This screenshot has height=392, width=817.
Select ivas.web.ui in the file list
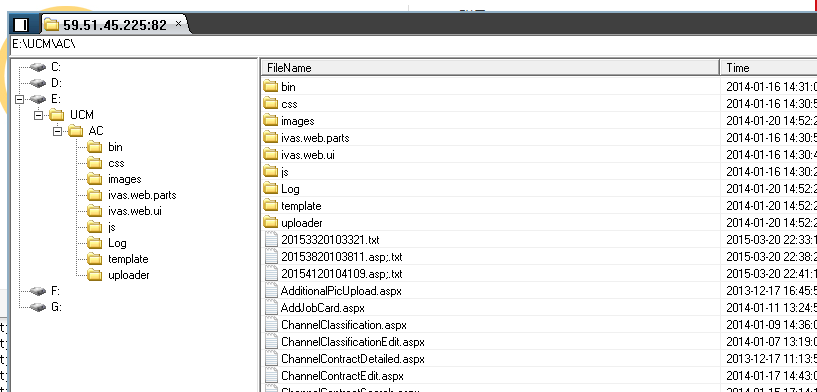click(308, 155)
